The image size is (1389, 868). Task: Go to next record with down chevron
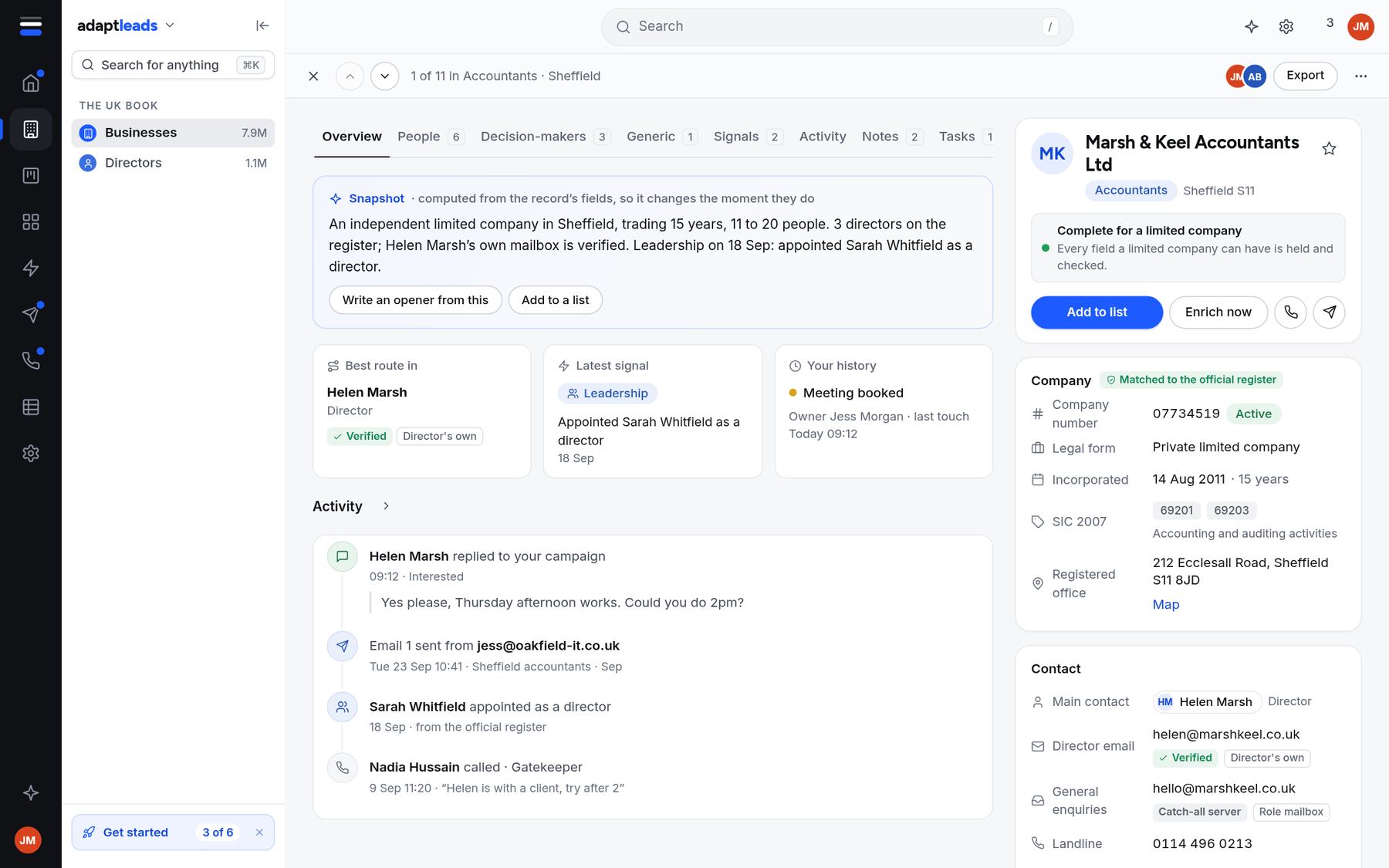[x=384, y=76]
